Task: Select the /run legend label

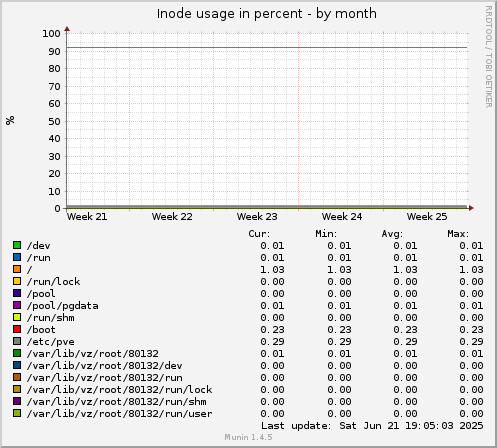Action: click(39, 258)
